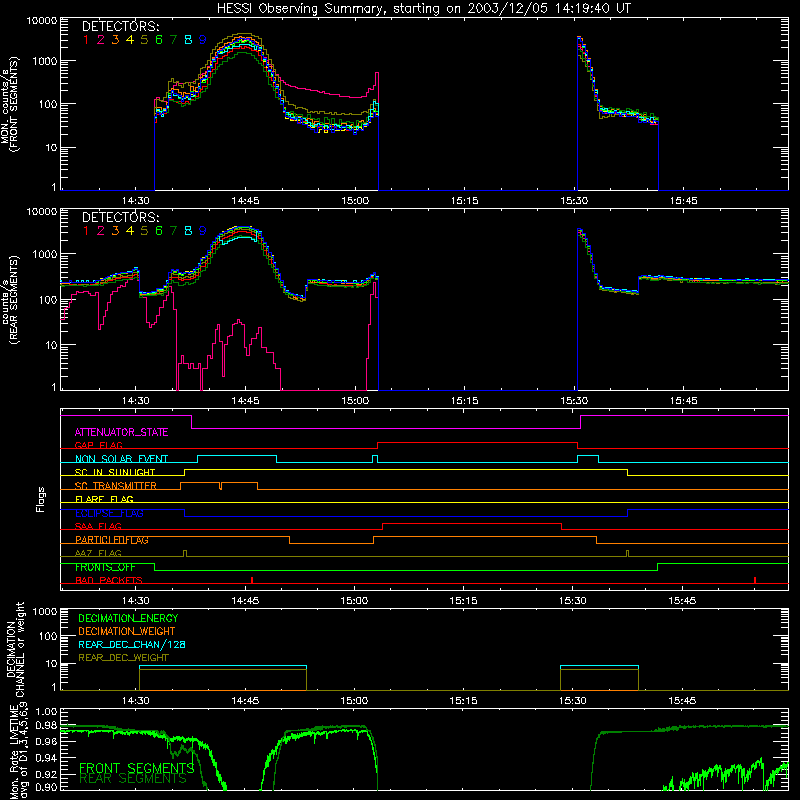Click detector 2 legend in rear segments panel

(101, 231)
